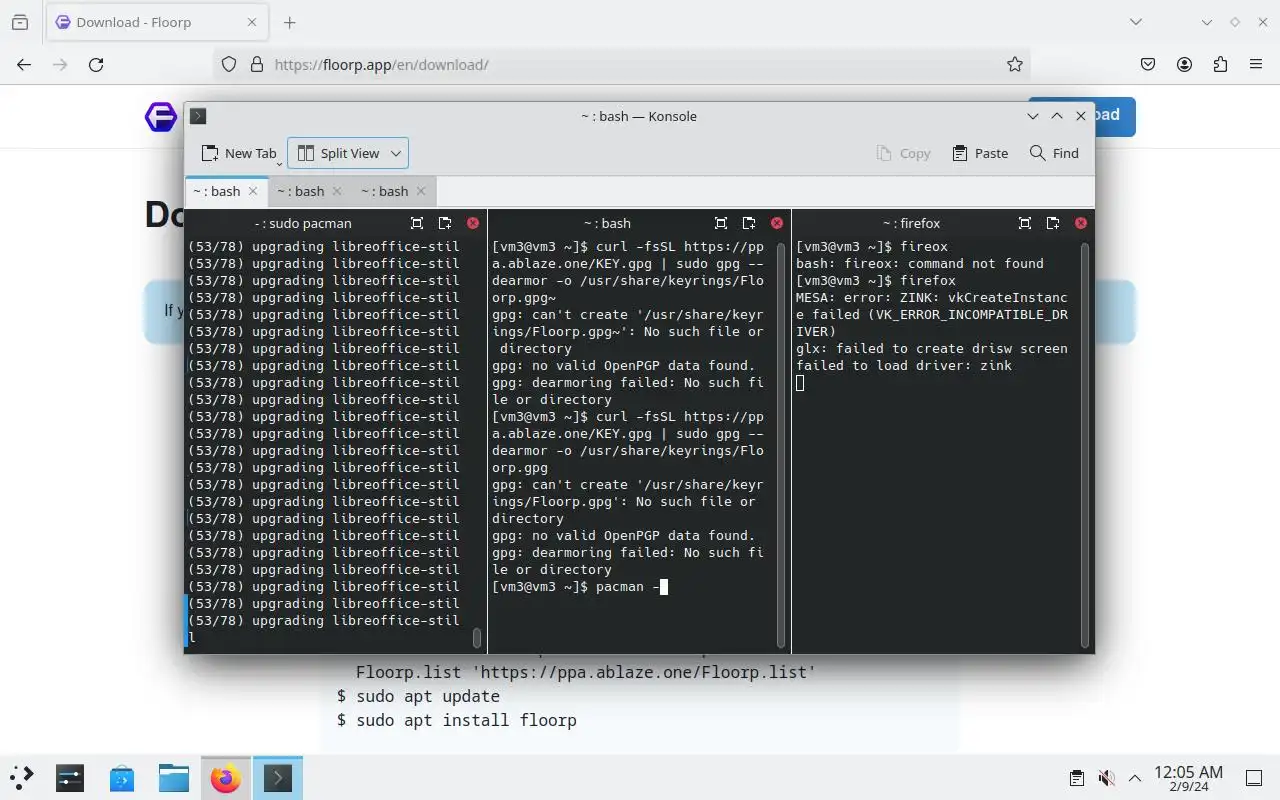1280x800 pixels.
Task: Close the third bash tab
Action: pyautogui.click(x=421, y=191)
